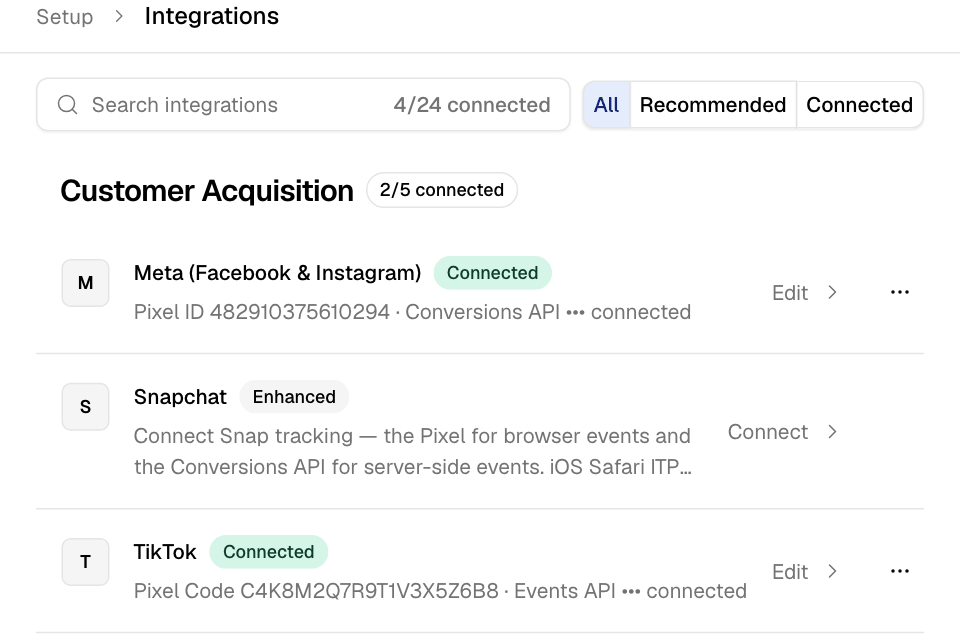Open the Snapchat integration logo tile
Screen dimensions: 960x640
[86, 407]
